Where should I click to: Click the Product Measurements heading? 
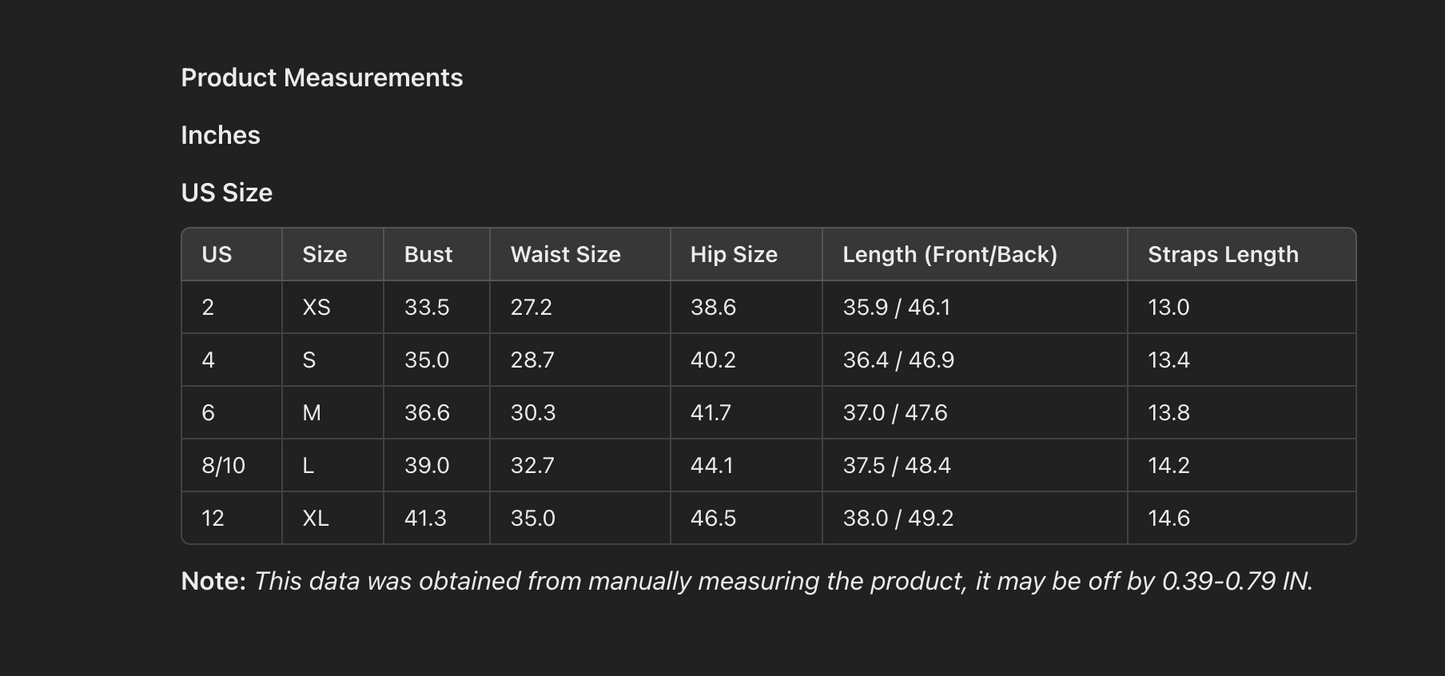pyautogui.click(x=322, y=78)
